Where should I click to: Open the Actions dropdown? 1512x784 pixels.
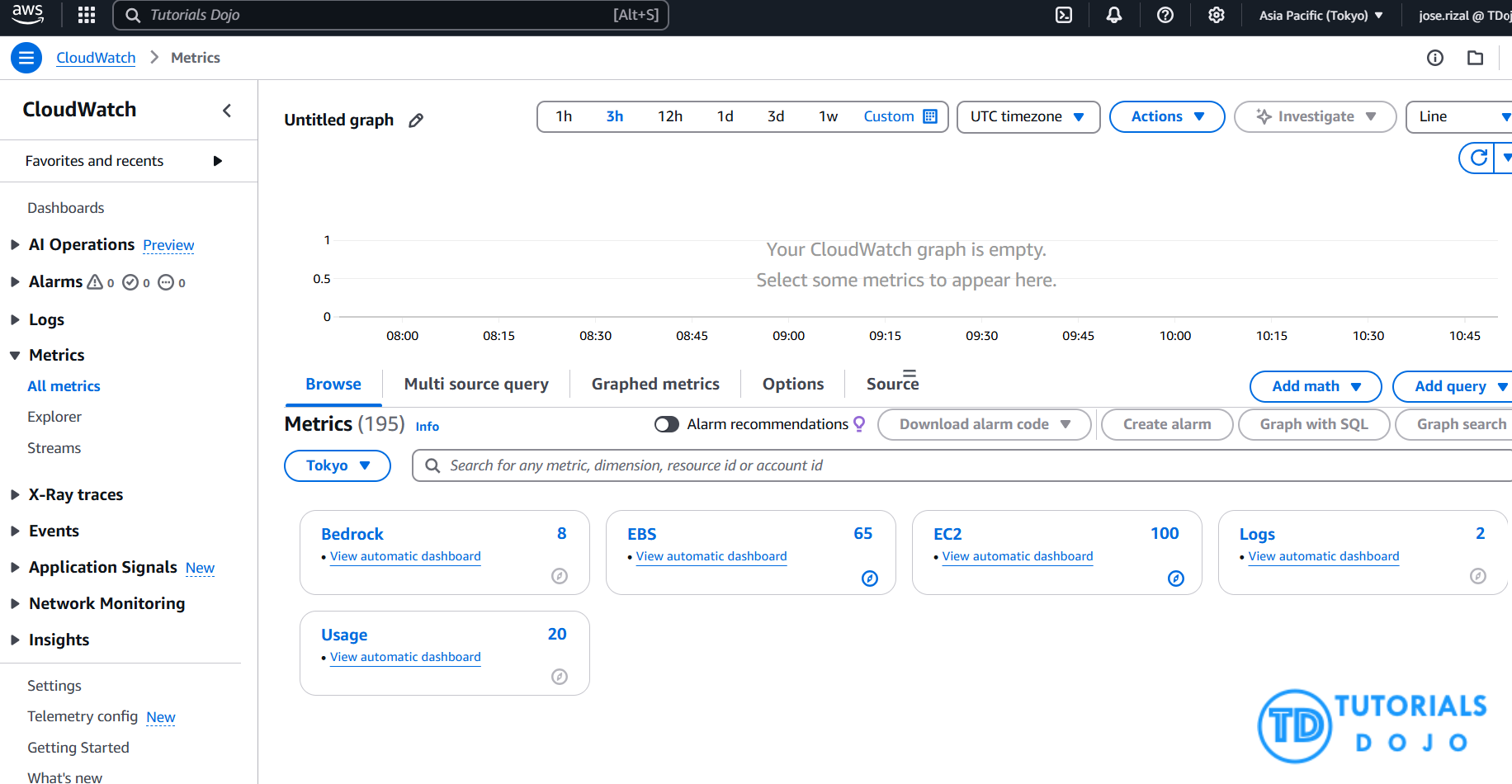(x=1167, y=116)
